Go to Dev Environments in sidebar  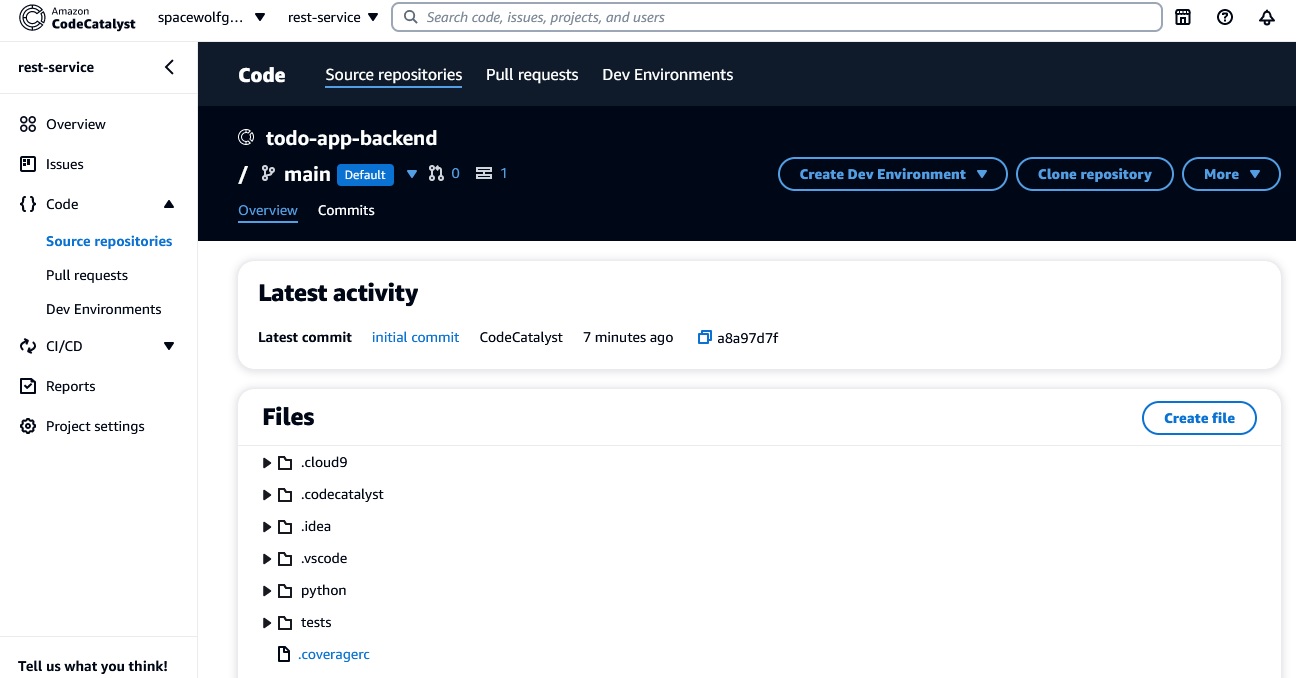click(x=104, y=309)
